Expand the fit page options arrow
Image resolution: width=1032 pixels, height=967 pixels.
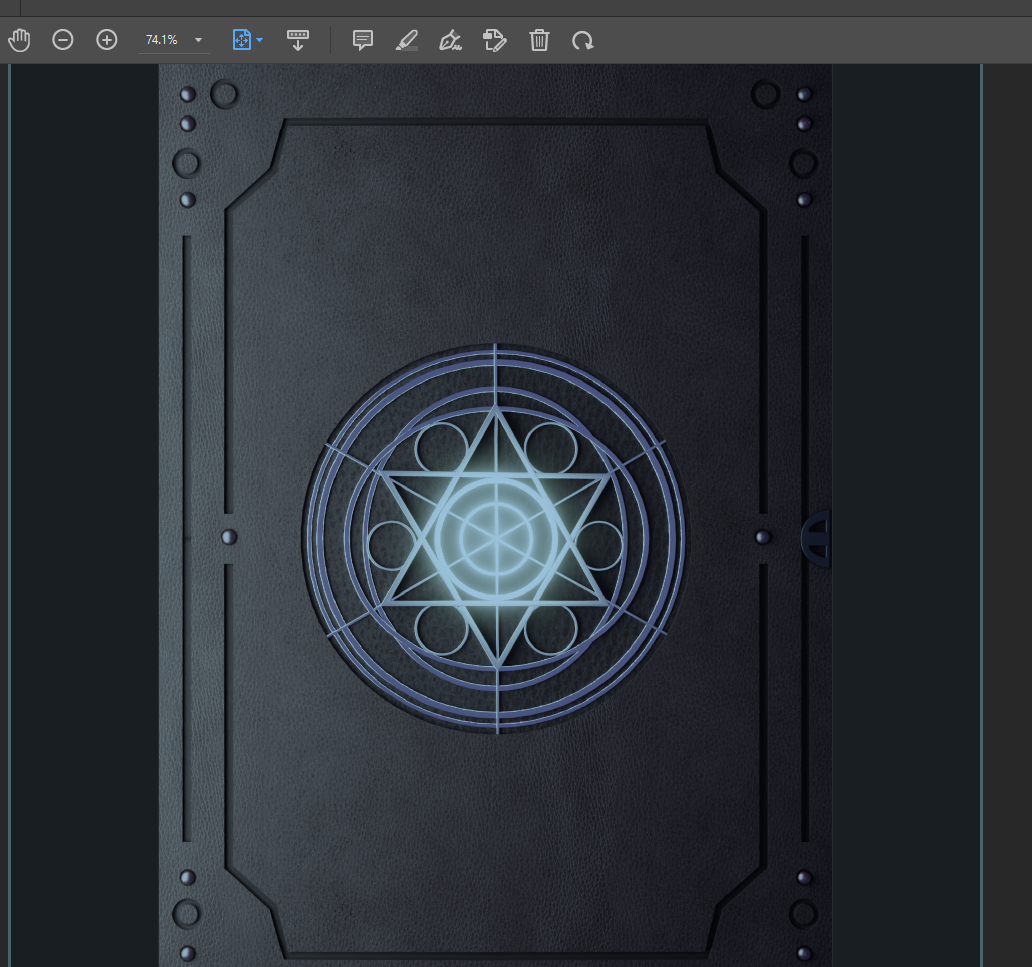260,40
